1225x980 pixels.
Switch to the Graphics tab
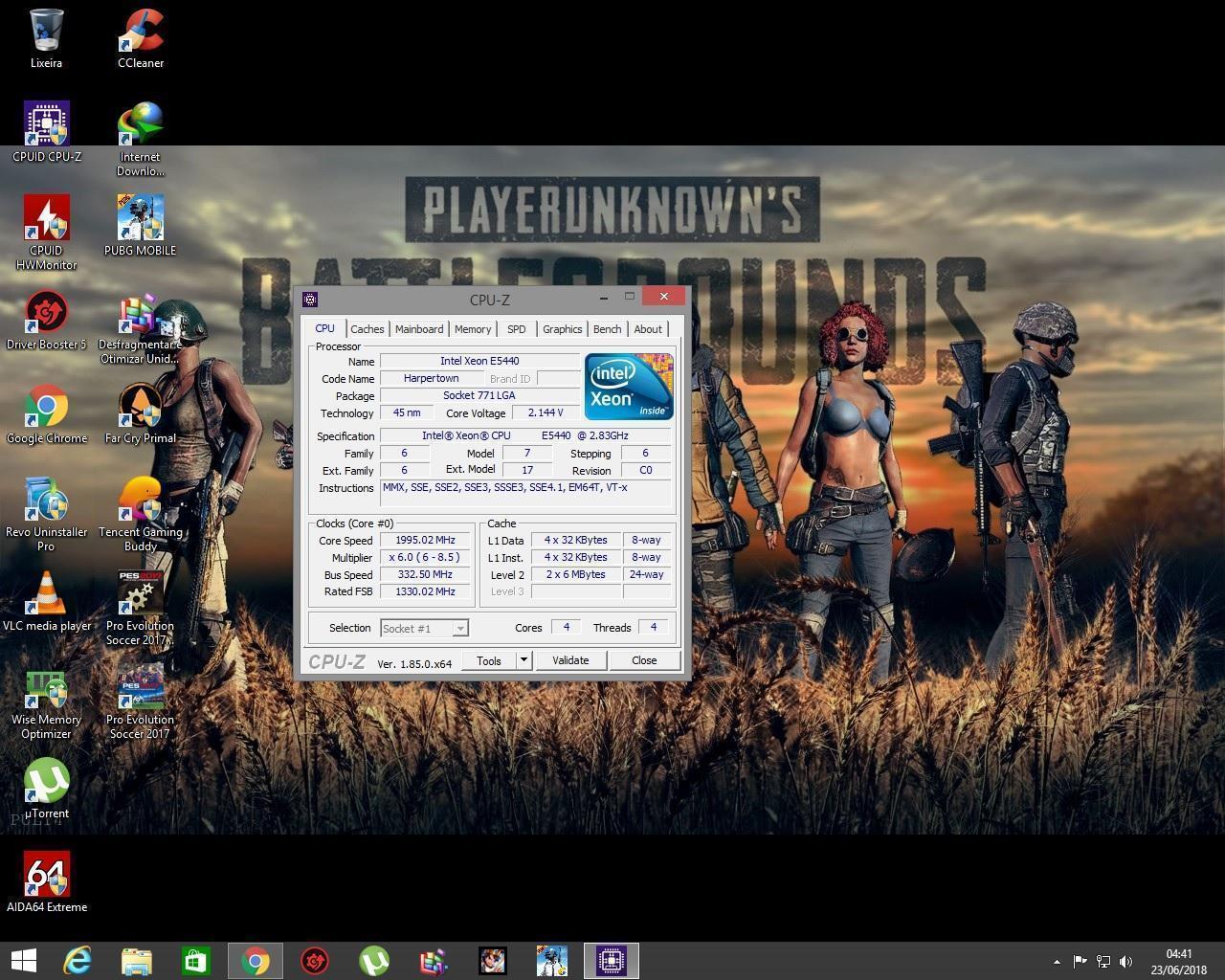click(x=563, y=329)
